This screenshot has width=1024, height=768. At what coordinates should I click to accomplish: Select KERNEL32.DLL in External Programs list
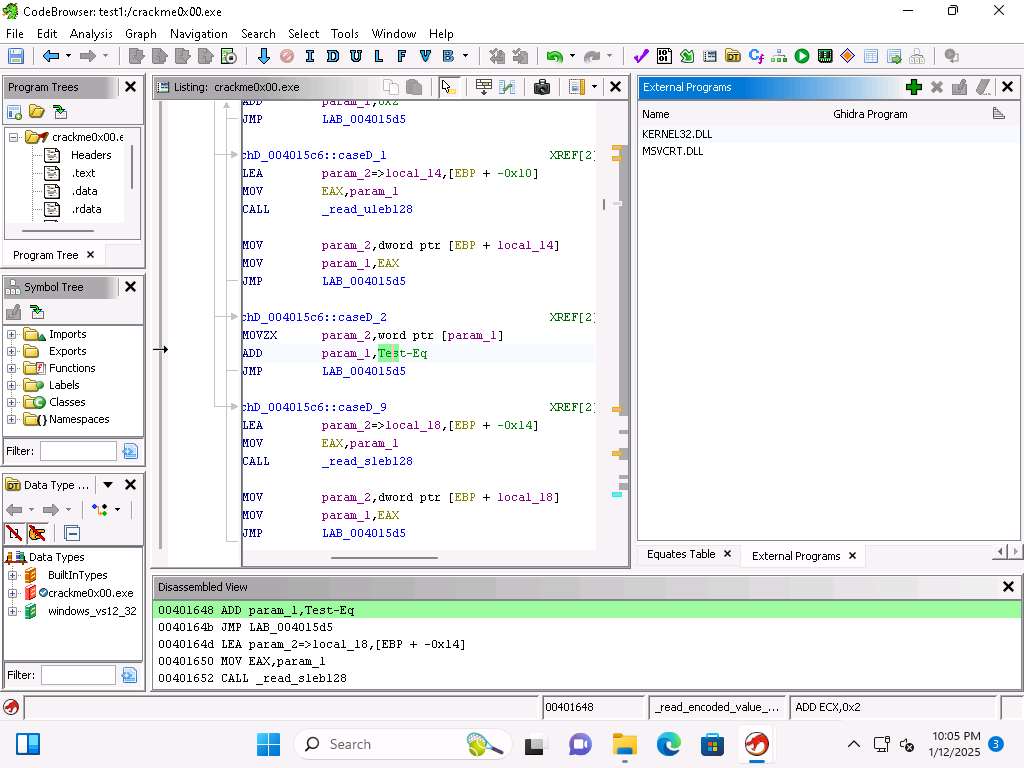pyautogui.click(x=677, y=134)
